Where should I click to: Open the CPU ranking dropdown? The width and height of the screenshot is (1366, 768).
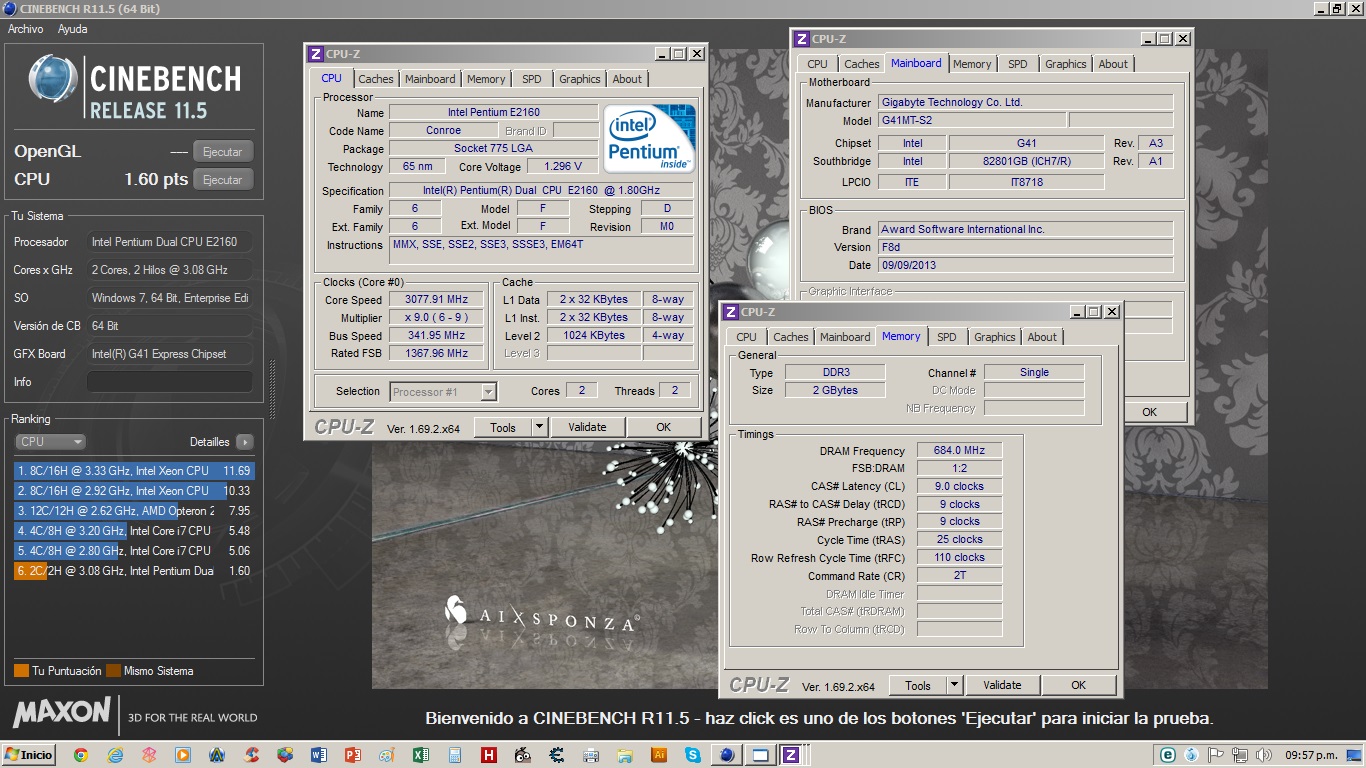coord(50,441)
